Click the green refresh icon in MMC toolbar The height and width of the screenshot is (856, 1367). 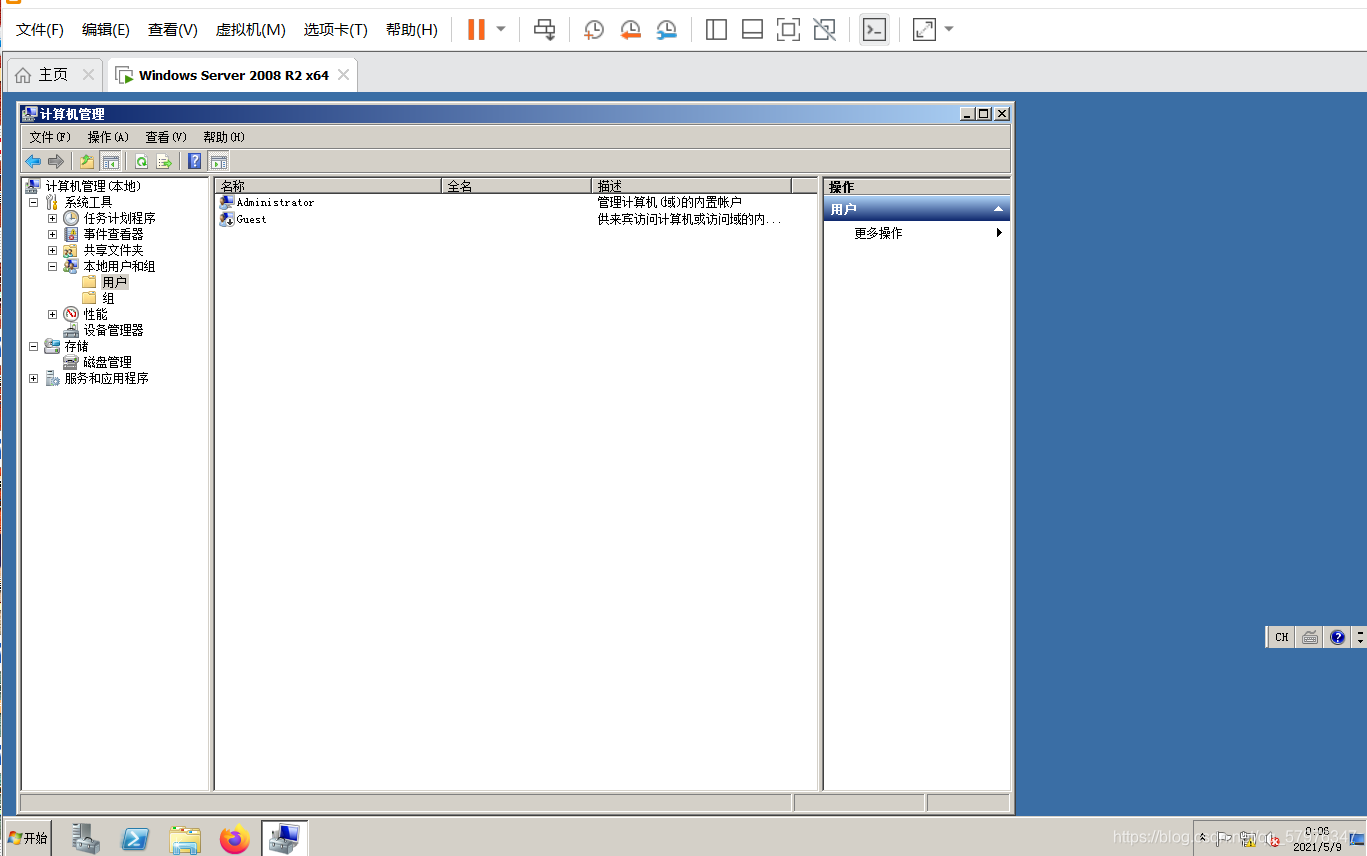click(142, 161)
